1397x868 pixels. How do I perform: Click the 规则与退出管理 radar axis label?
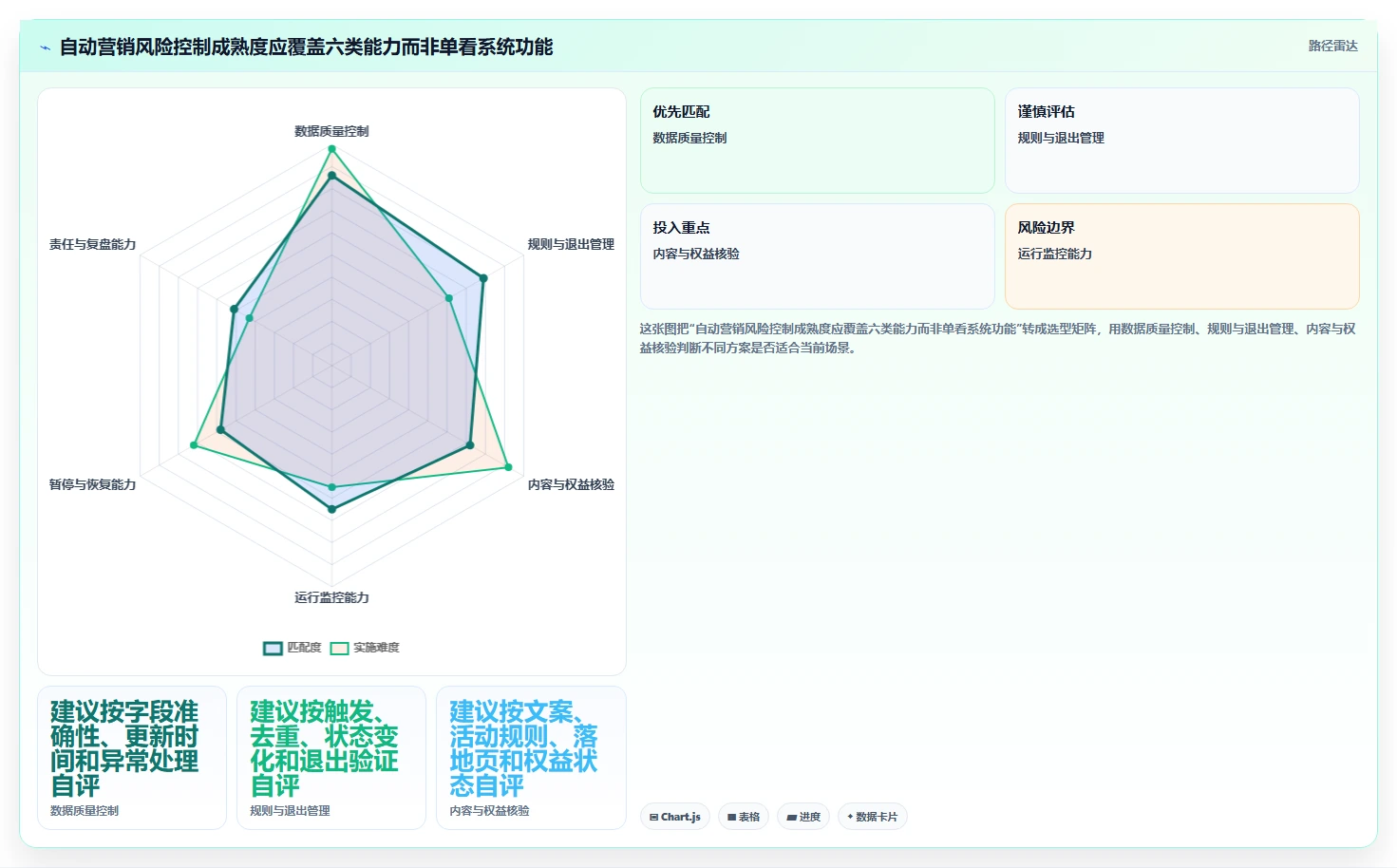tap(571, 244)
